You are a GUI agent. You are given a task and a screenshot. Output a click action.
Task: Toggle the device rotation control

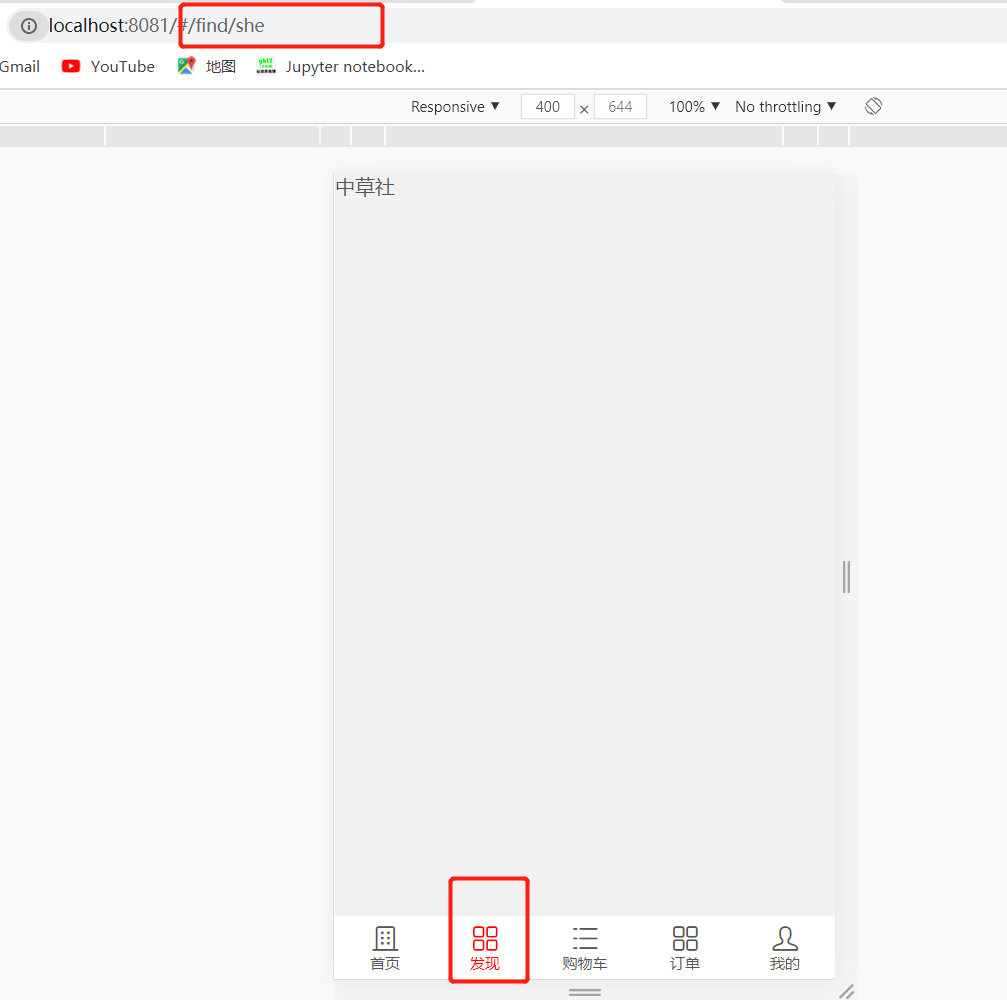point(872,105)
